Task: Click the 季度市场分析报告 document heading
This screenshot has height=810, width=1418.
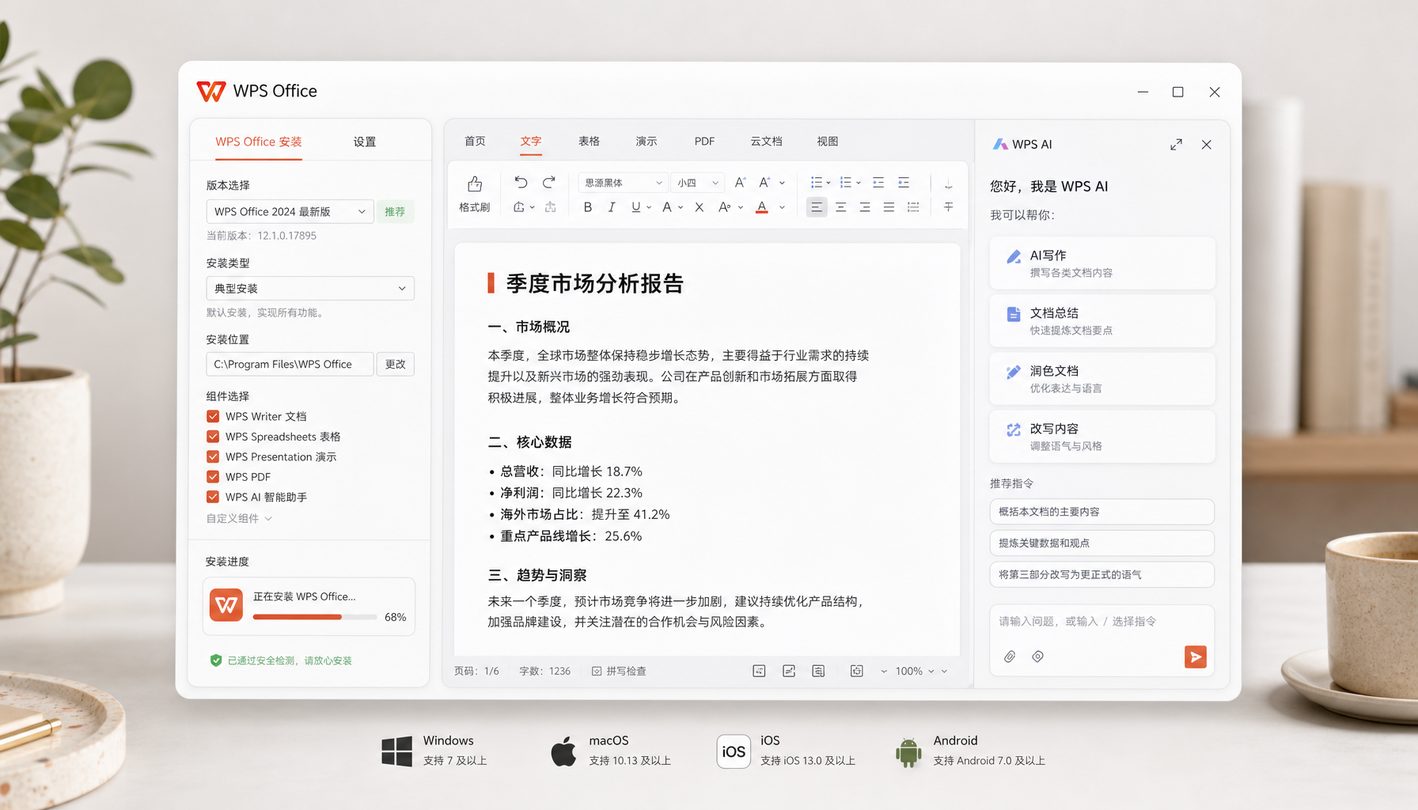Action: click(x=595, y=283)
